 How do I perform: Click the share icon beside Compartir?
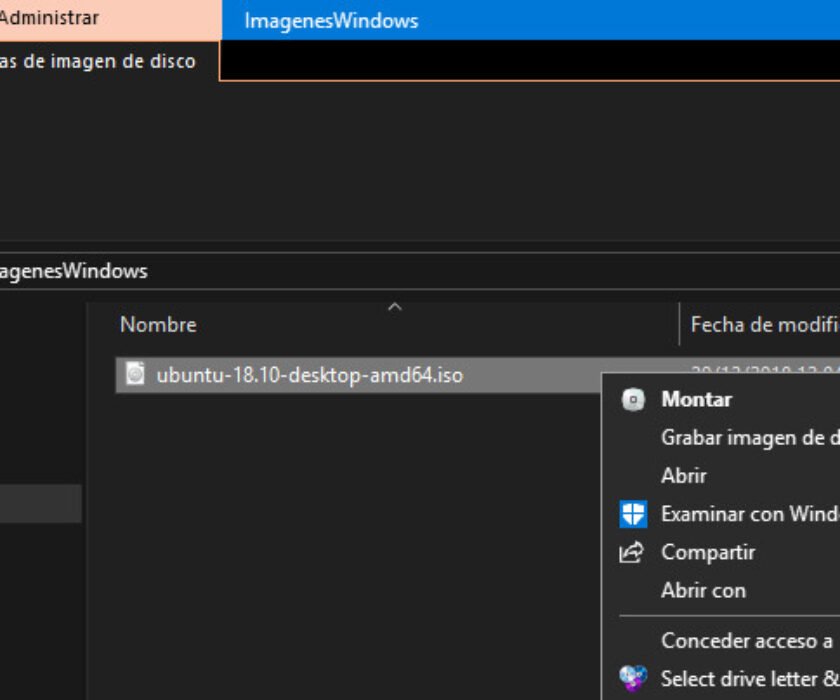pyautogui.click(x=632, y=552)
